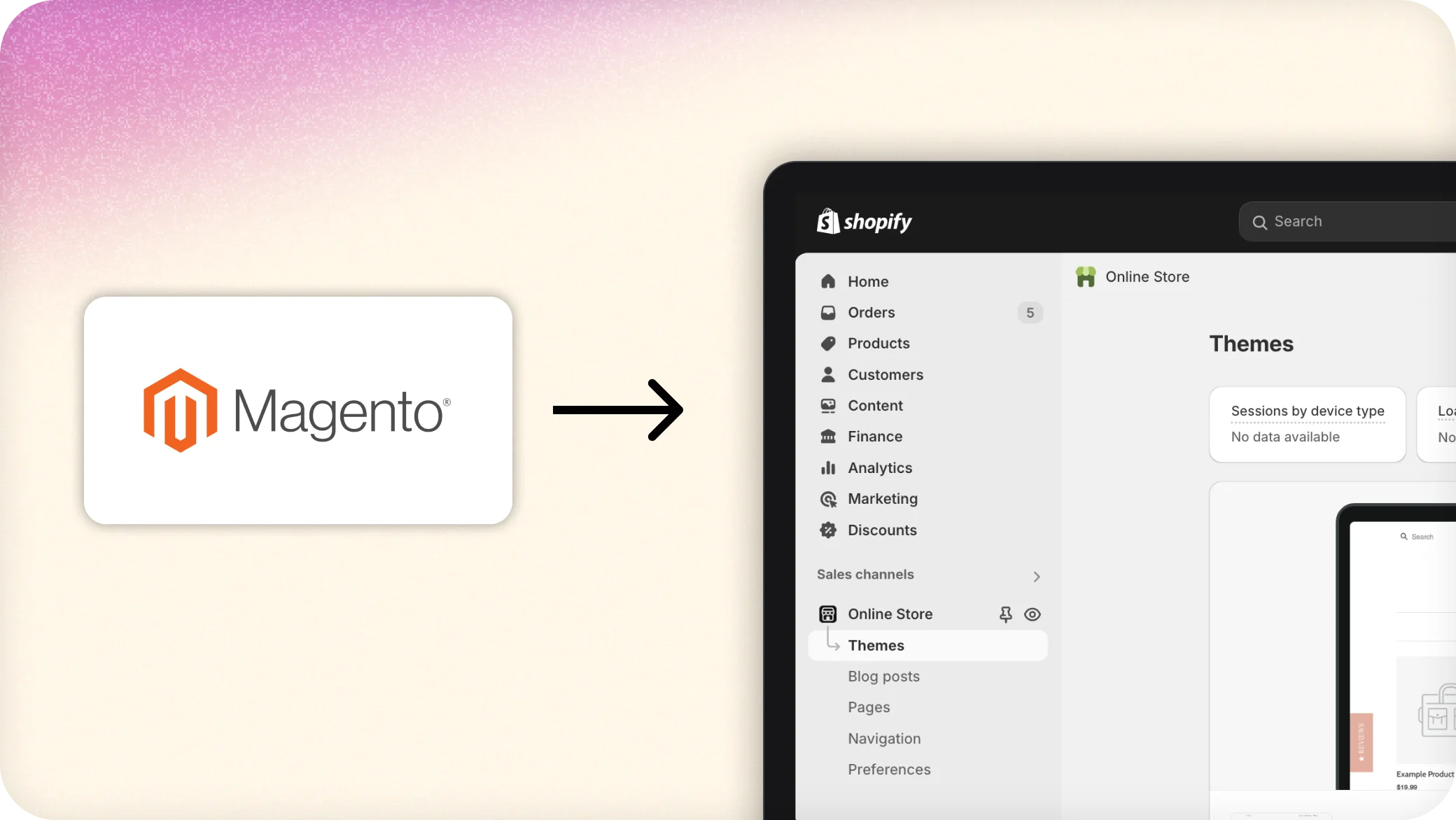The height and width of the screenshot is (820, 1456).
Task: Click the Finance bank icon
Action: coord(828,437)
